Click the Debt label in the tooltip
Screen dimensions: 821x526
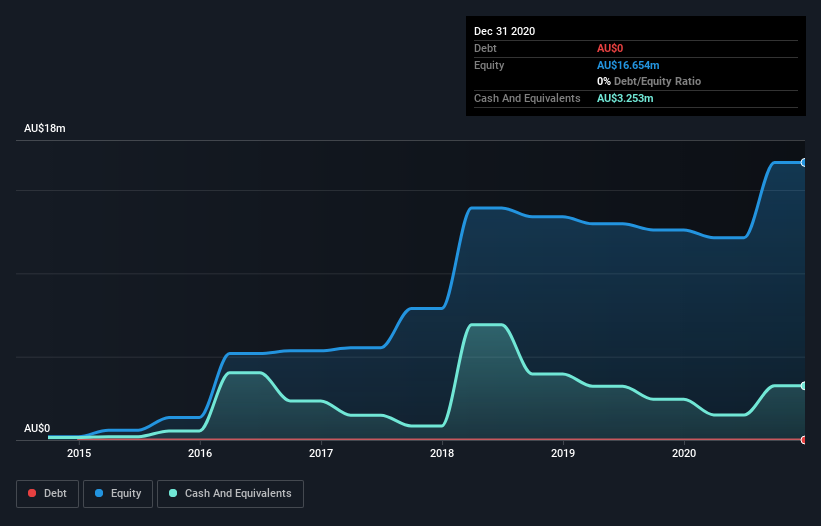(485, 48)
